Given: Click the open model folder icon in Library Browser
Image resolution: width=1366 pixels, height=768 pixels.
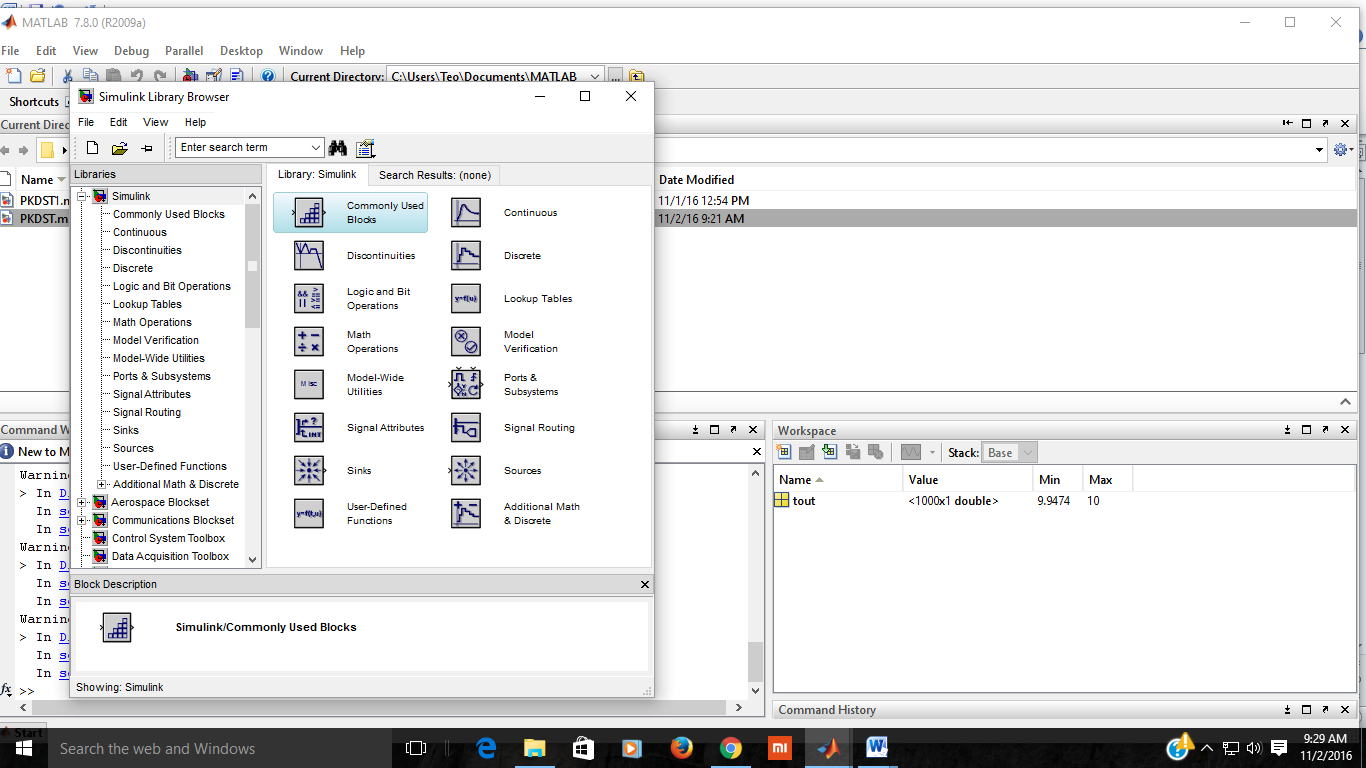Looking at the screenshot, I should [119, 148].
